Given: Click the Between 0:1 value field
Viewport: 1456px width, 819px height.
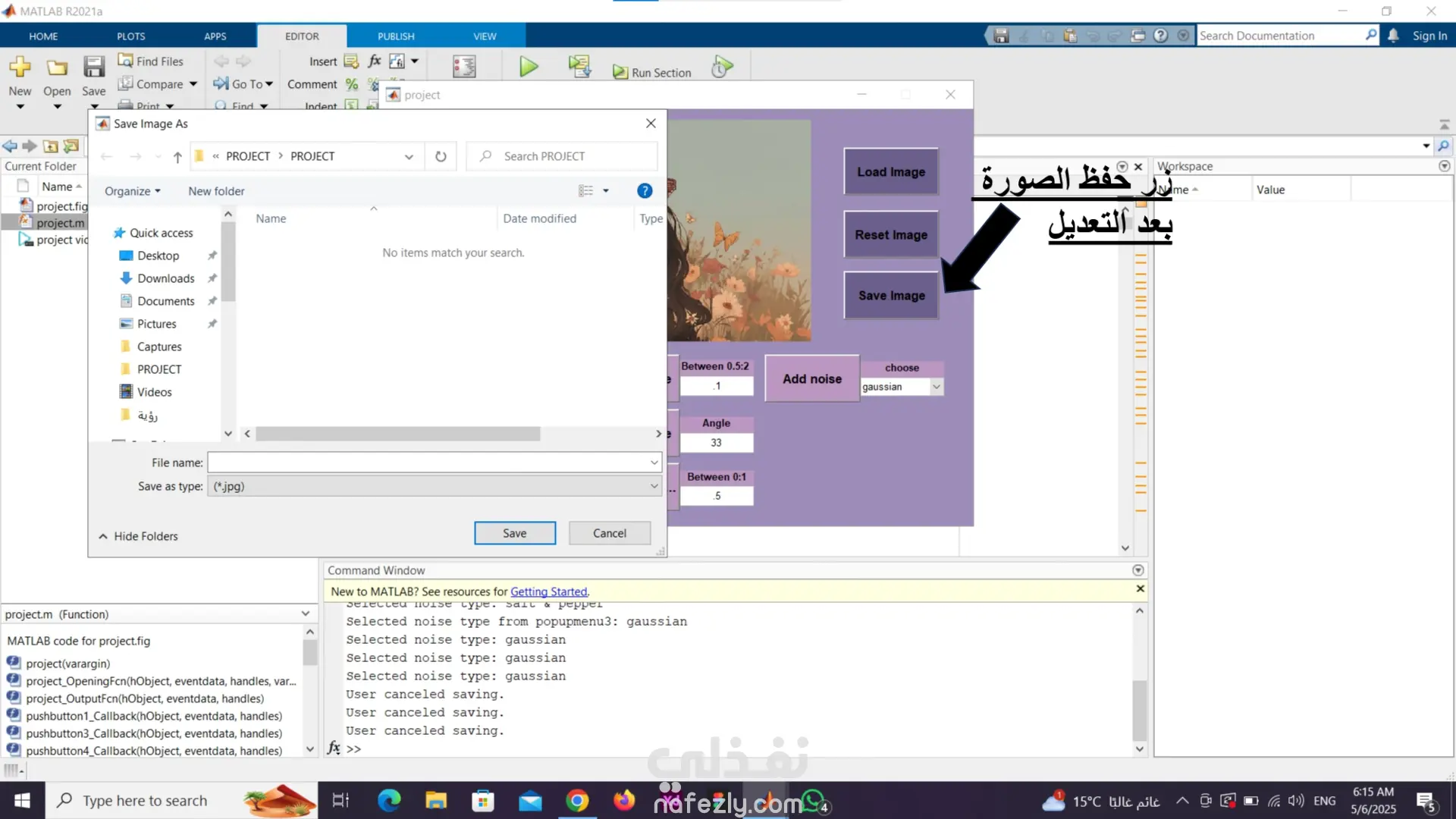Looking at the screenshot, I should pyautogui.click(x=717, y=496).
